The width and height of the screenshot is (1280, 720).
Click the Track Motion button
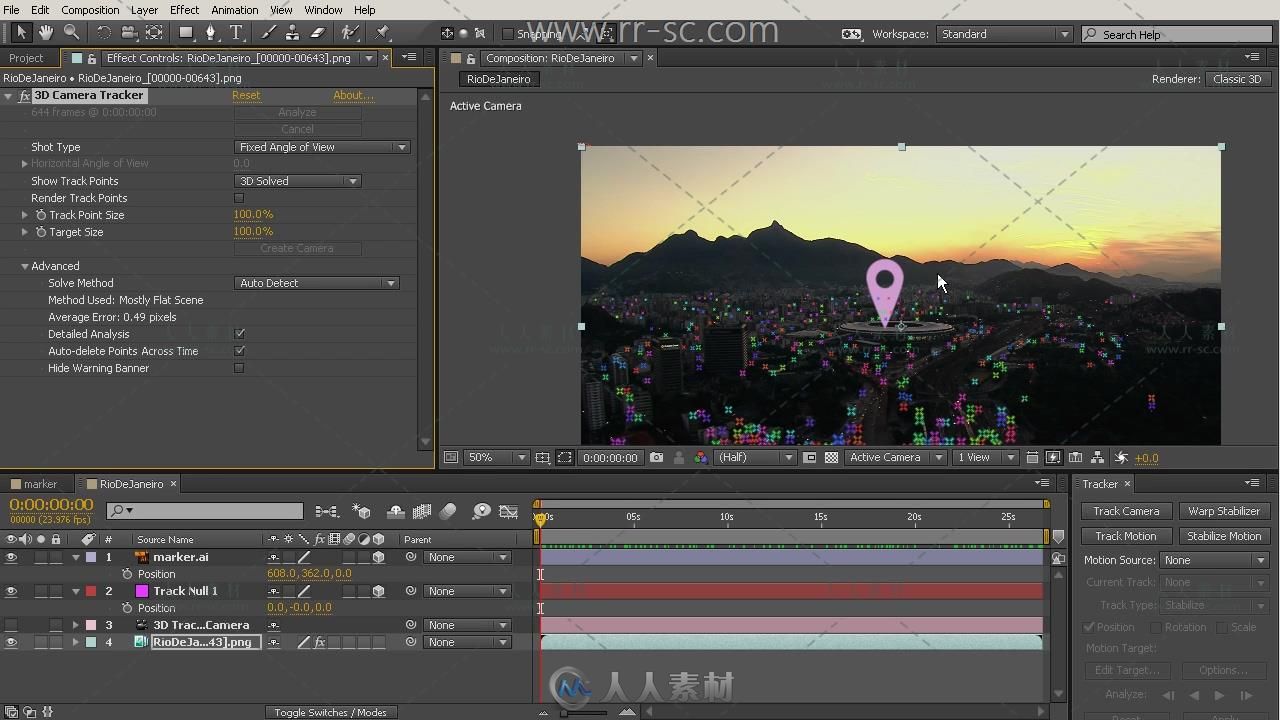pos(1126,536)
